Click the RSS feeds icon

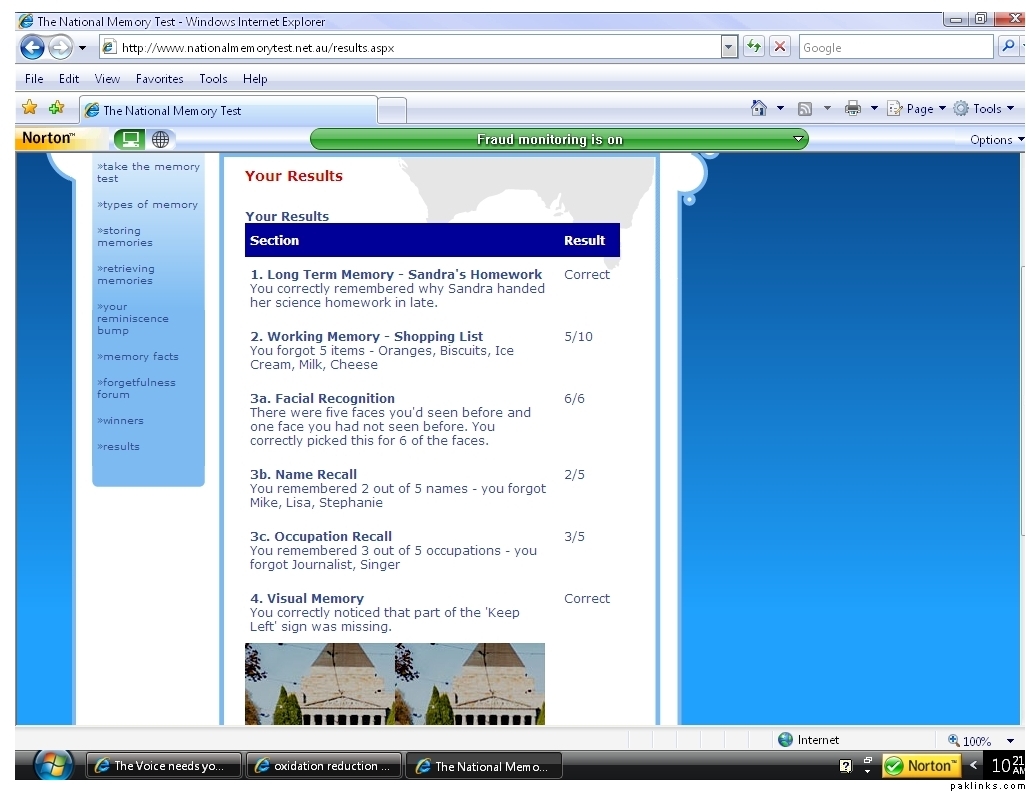(x=804, y=109)
